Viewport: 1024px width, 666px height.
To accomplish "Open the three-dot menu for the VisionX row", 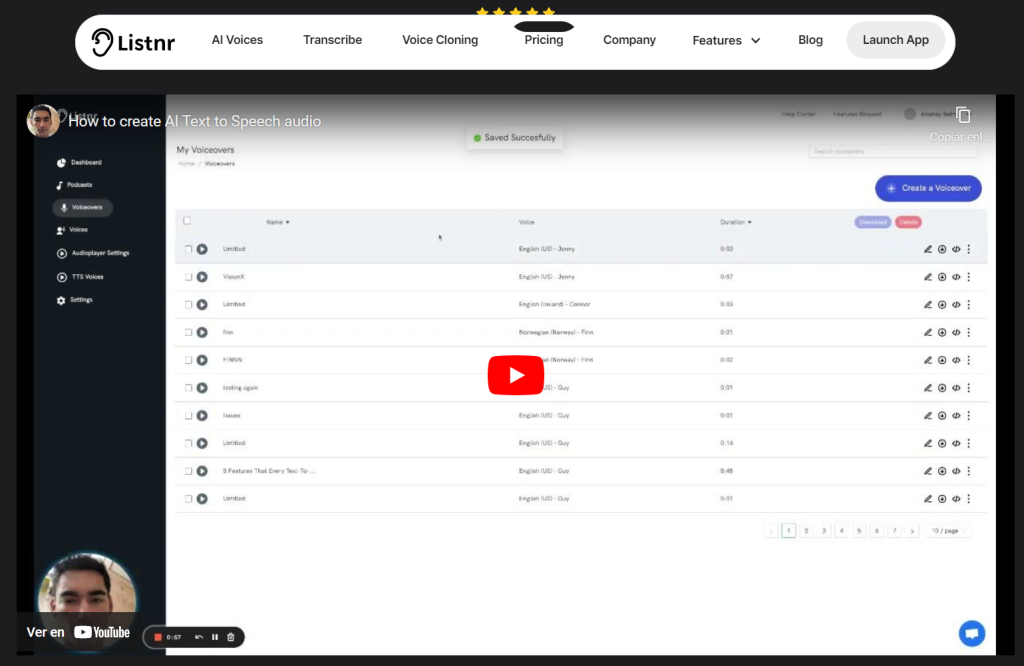I will tap(968, 277).
